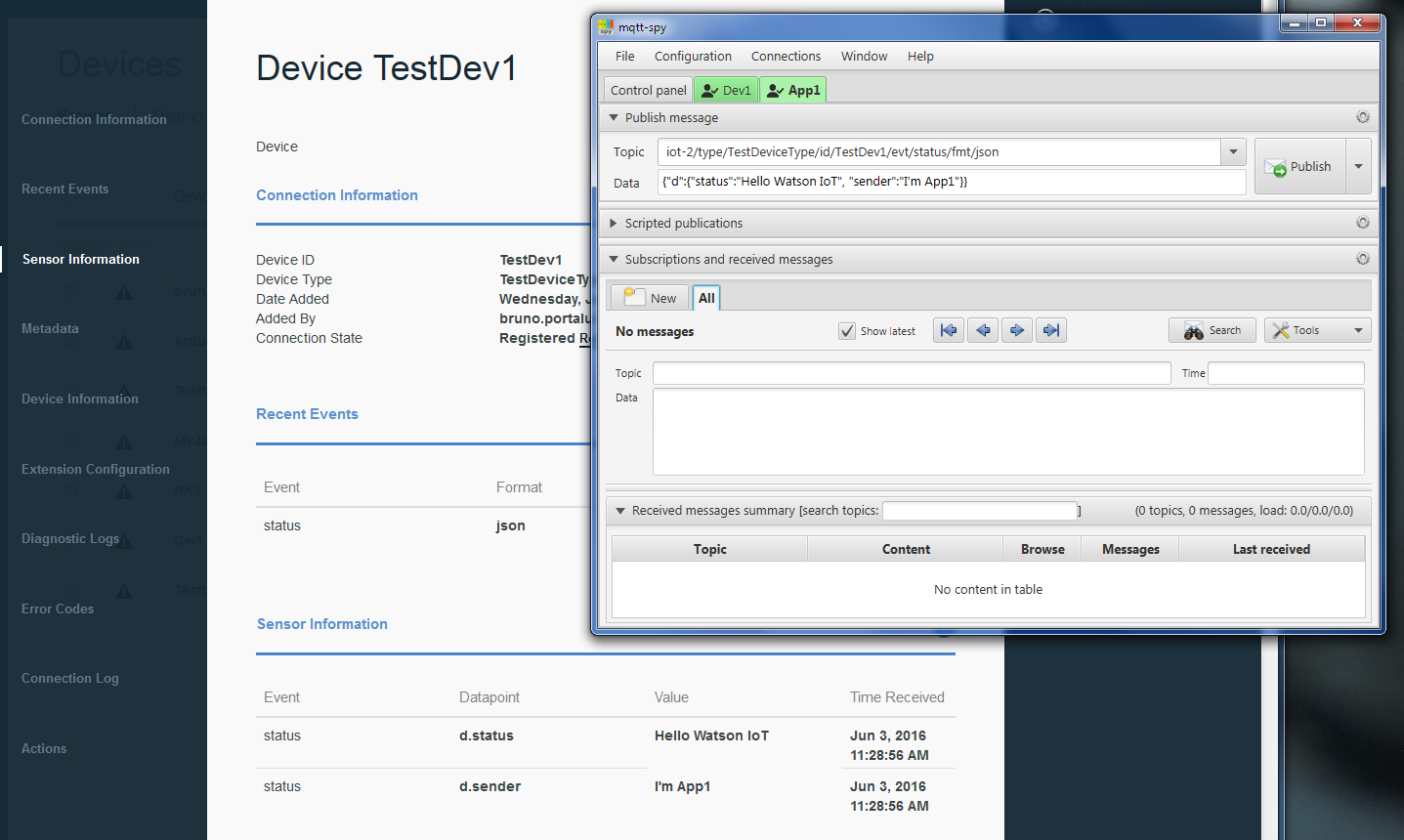Image resolution: width=1404 pixels, height=840 pixels.
Task: Open the Publish button options arrow
Action: point(1358,166)
